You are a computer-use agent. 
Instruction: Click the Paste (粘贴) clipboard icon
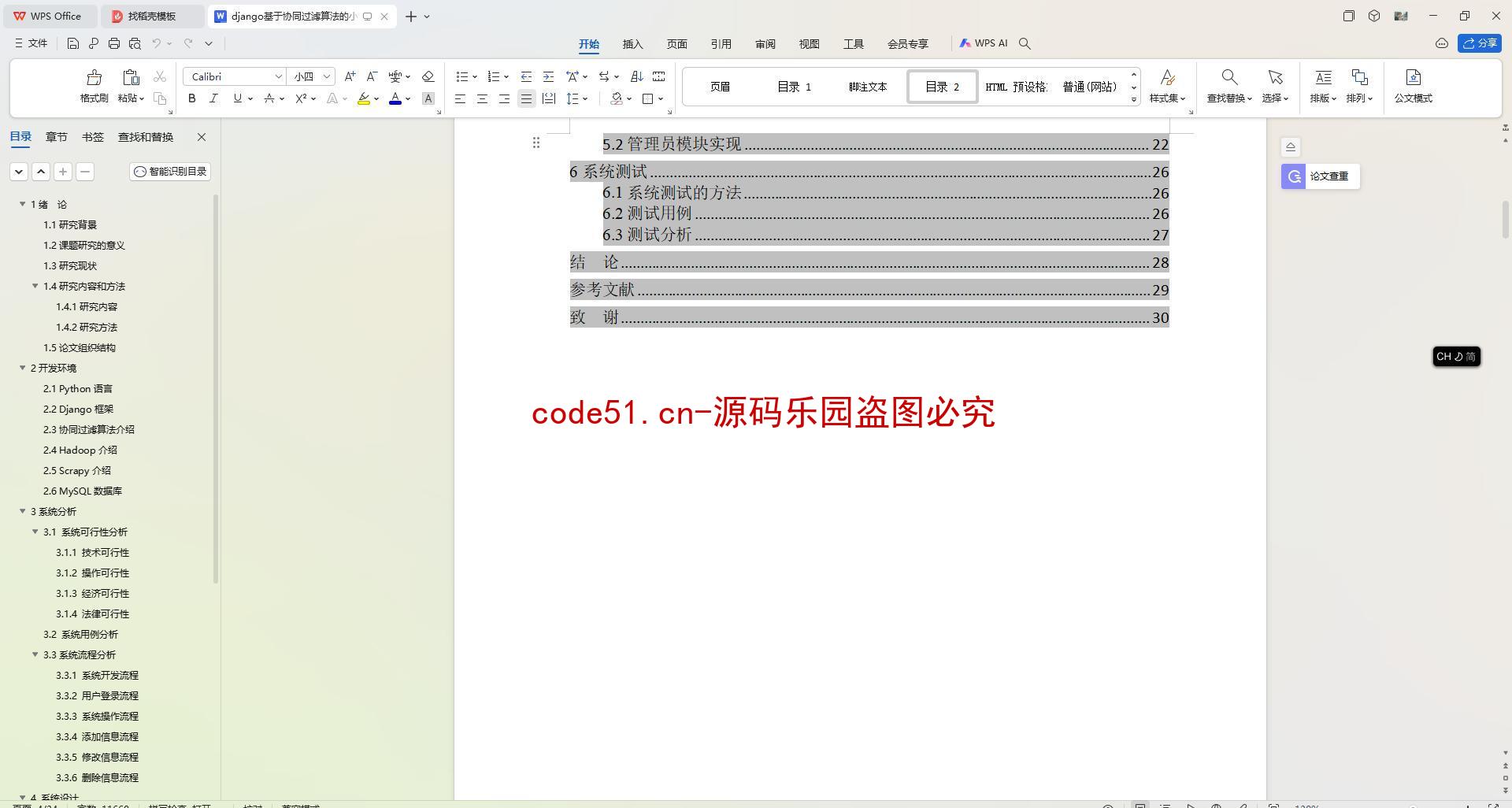coord(131,77)
